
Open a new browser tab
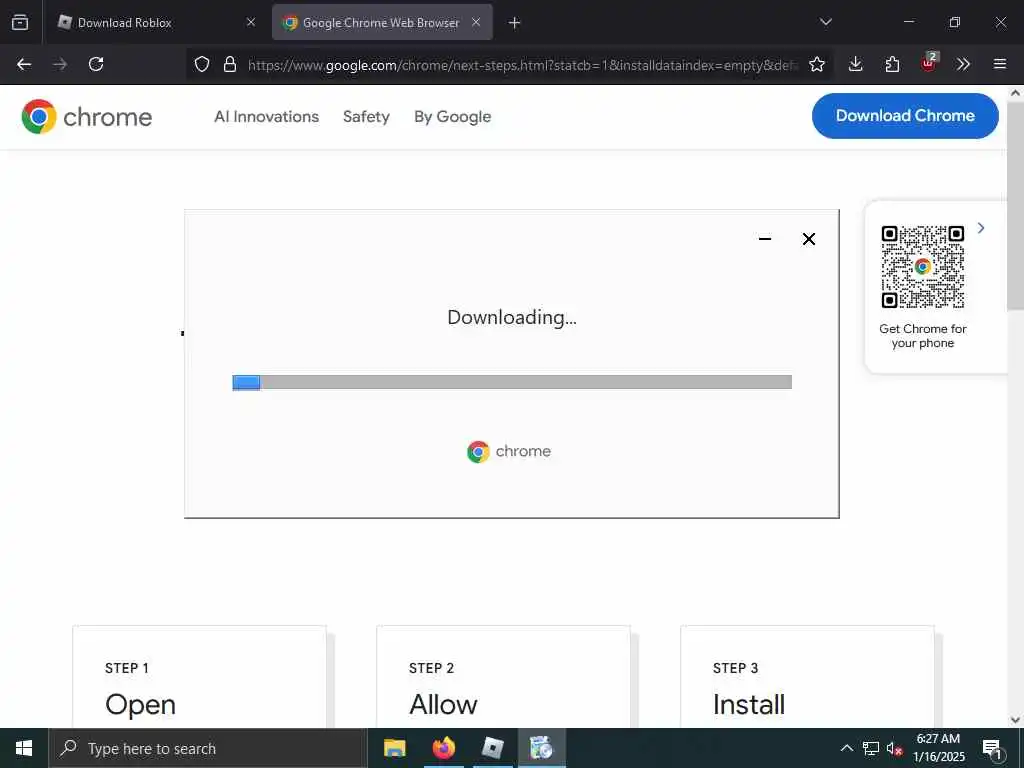tap(515, 23)
